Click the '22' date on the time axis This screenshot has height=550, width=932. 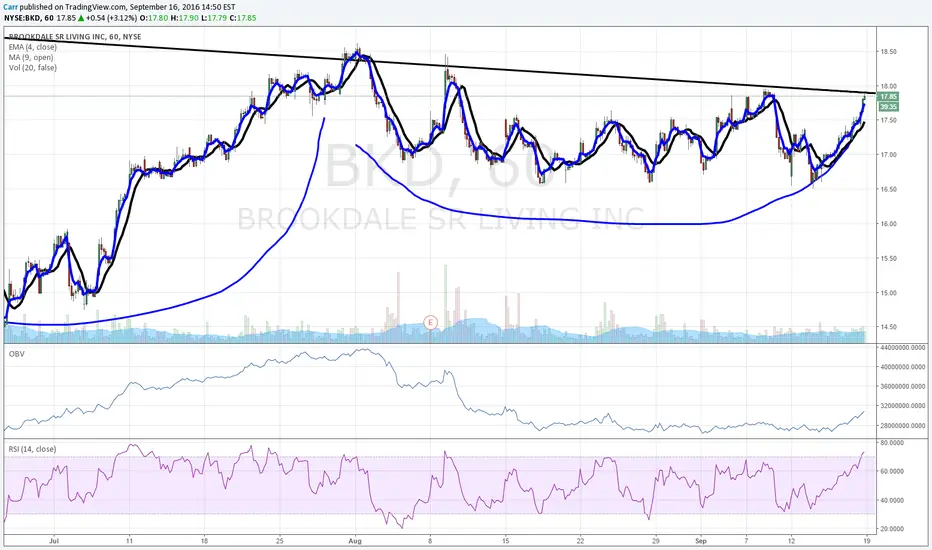(580, 541)
